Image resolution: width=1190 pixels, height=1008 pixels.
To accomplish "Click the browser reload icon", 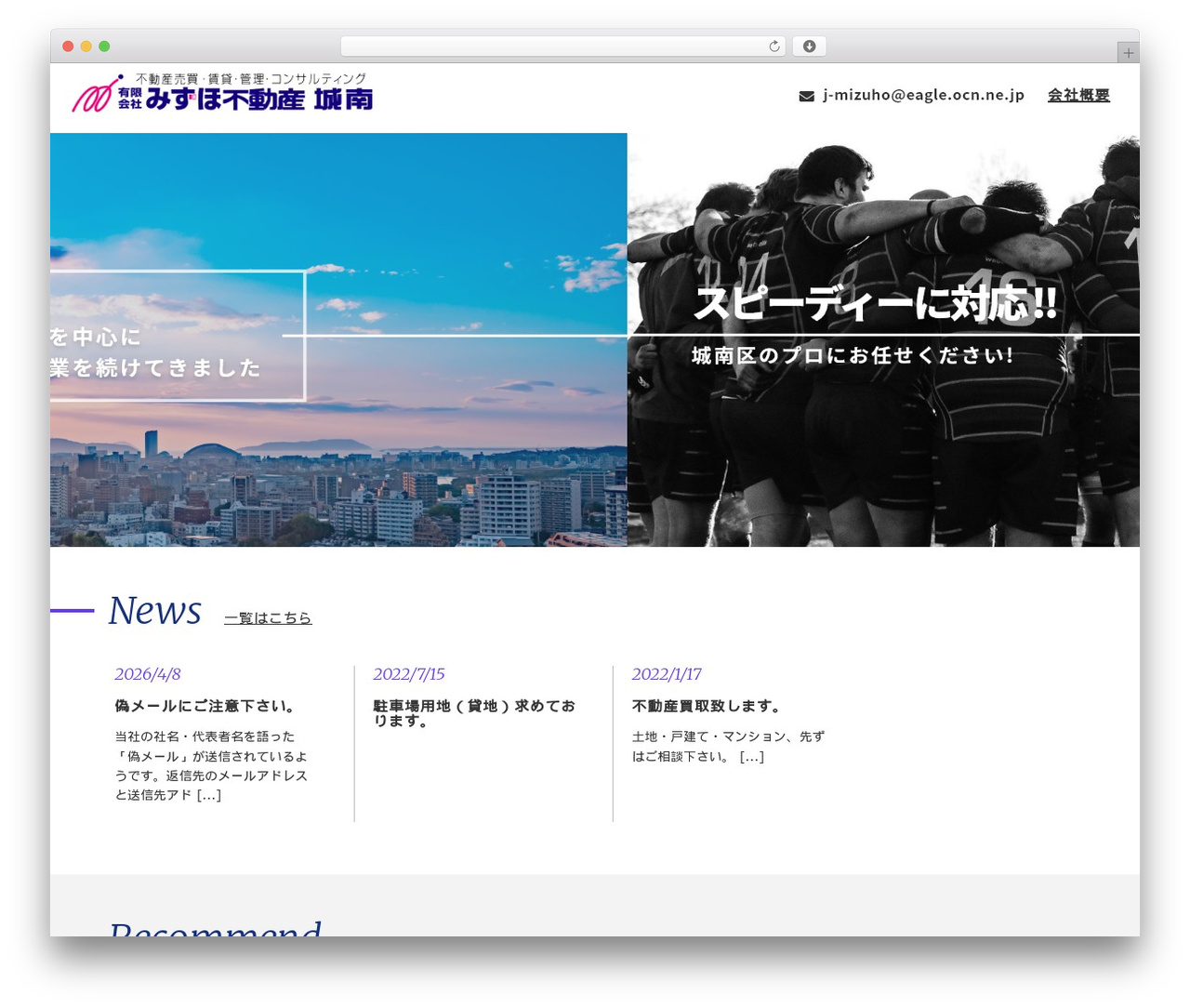I will click(x=773, y=46).
